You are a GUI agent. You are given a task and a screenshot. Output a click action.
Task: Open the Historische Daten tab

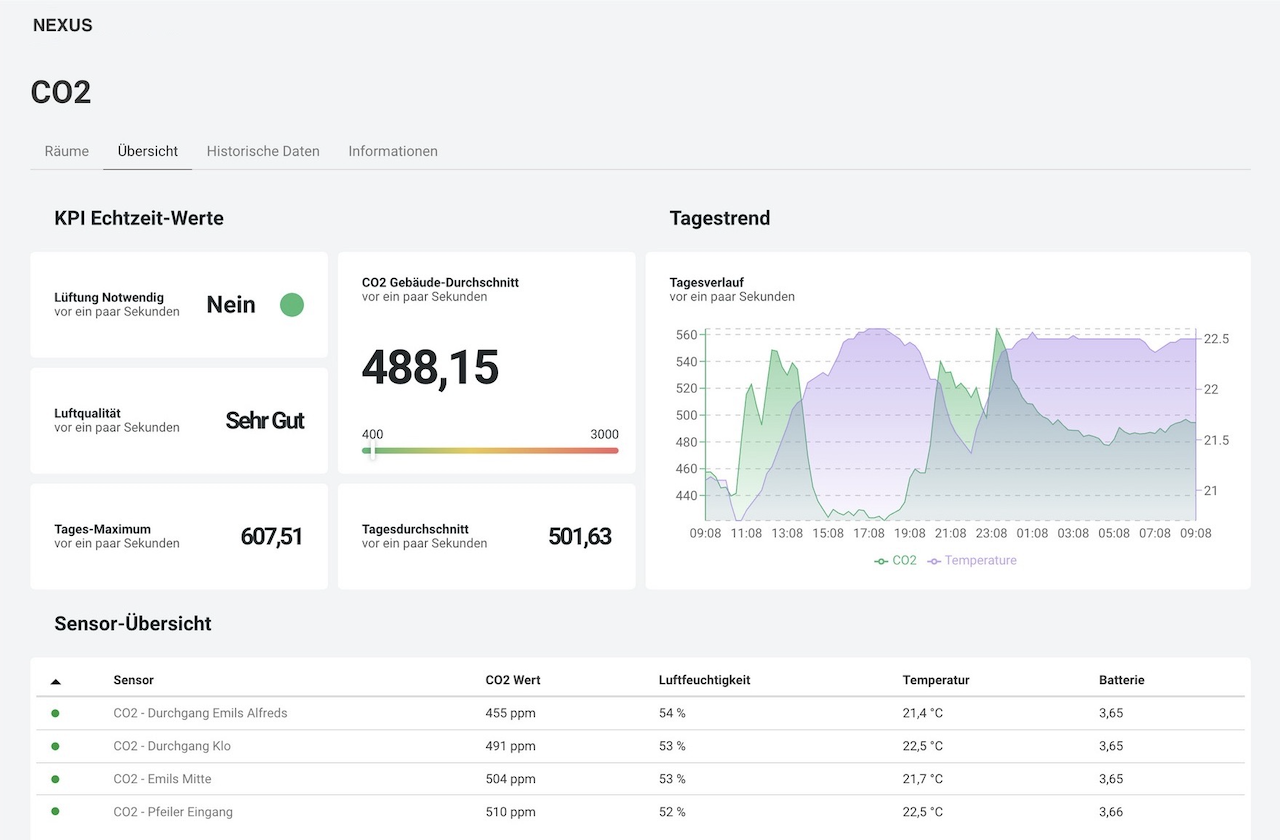pos(263,151)
